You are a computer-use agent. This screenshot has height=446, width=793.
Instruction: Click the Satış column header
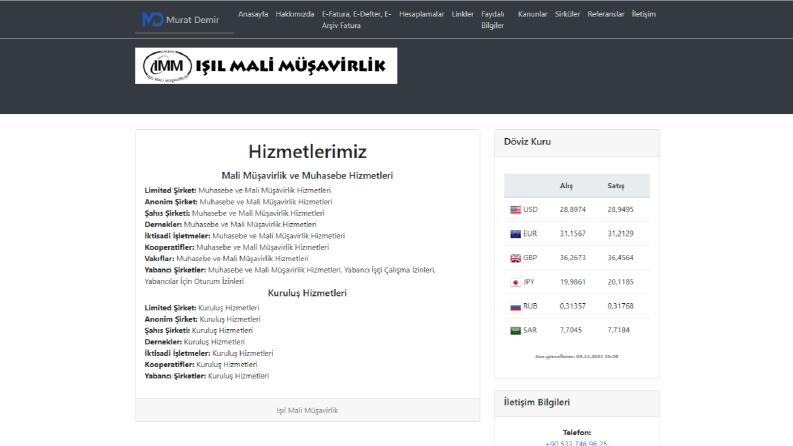tap(615, 186)
